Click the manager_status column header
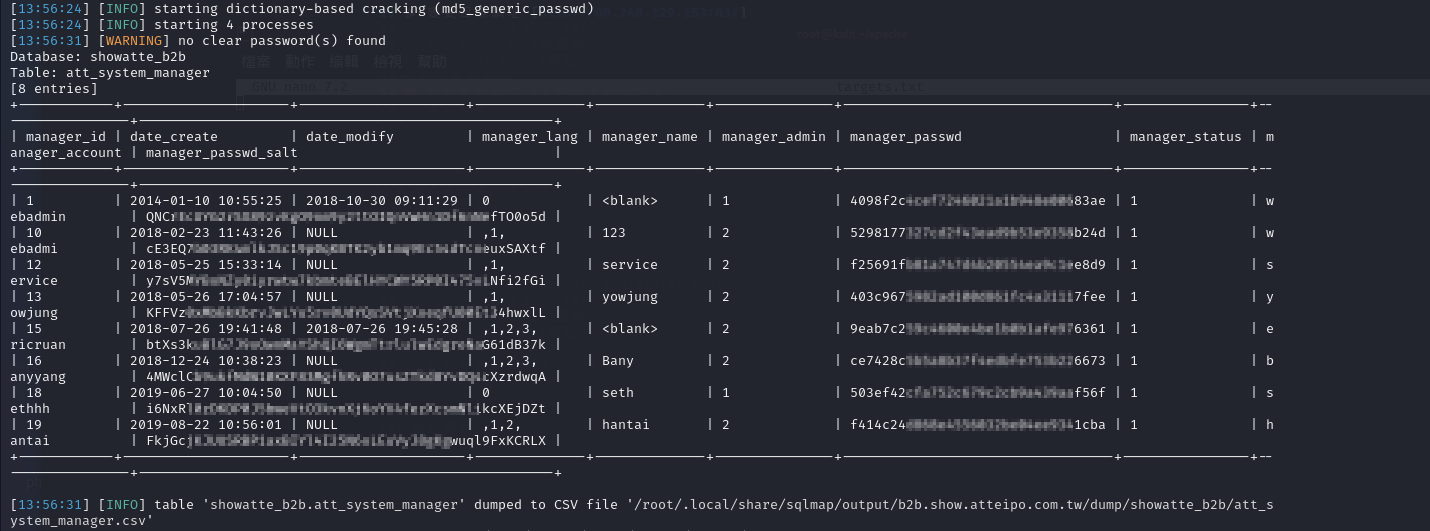This screenshot has height=531, width=1430. 1186,137
